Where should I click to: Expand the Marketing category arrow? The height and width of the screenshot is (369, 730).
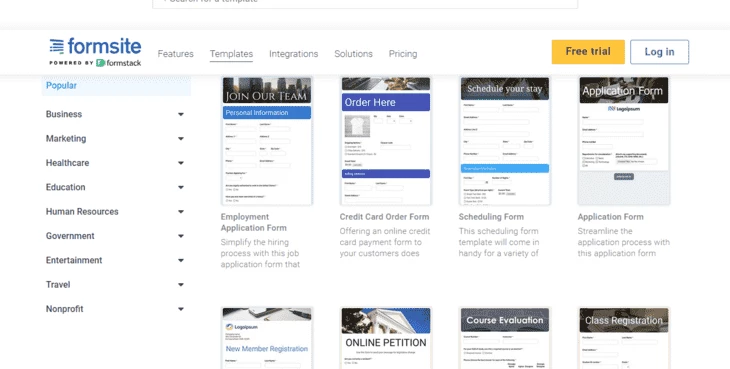pos(181,139)
